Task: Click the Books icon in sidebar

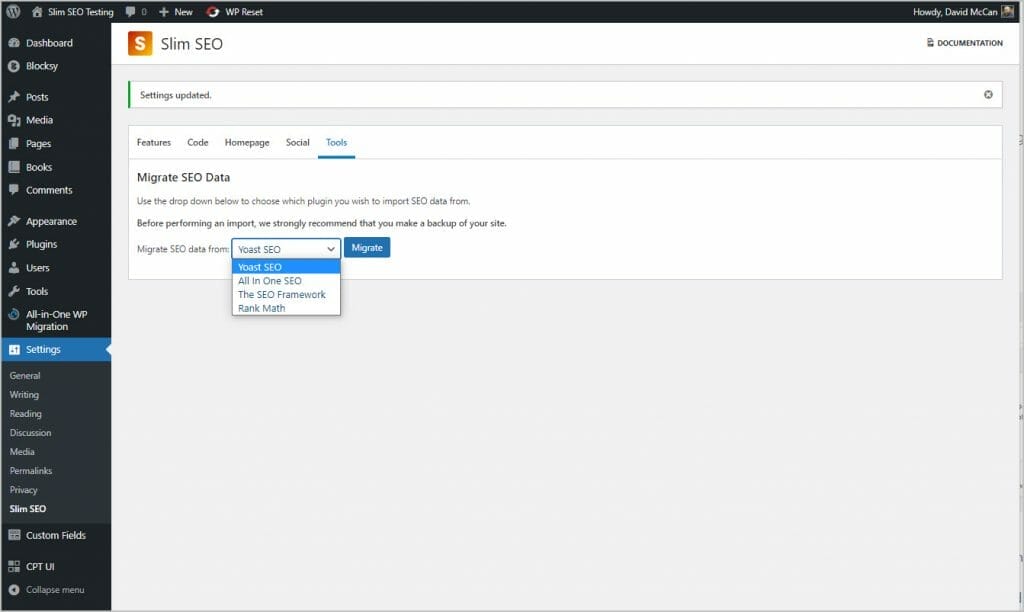Action: 14,167
